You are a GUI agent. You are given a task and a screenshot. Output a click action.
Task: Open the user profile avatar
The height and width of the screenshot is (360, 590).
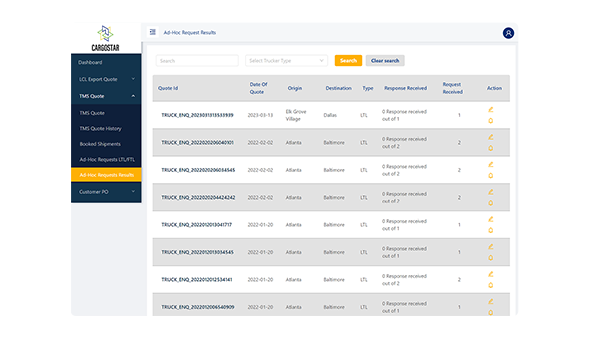(508, 33)
